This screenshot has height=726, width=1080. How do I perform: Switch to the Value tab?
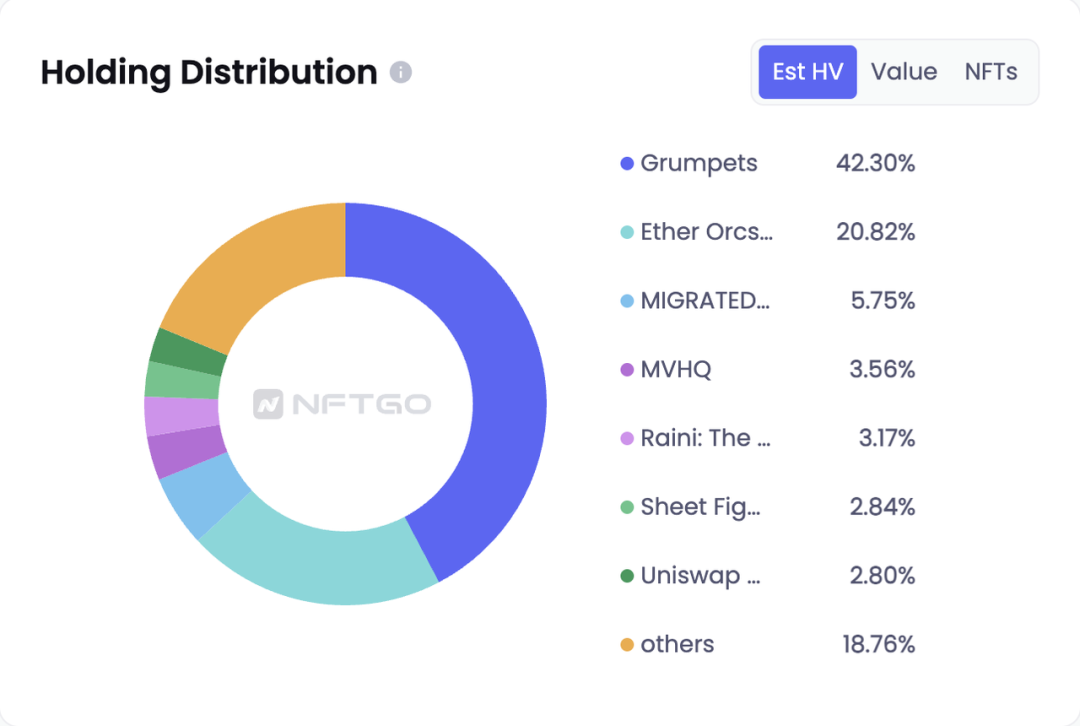point(904,72)
